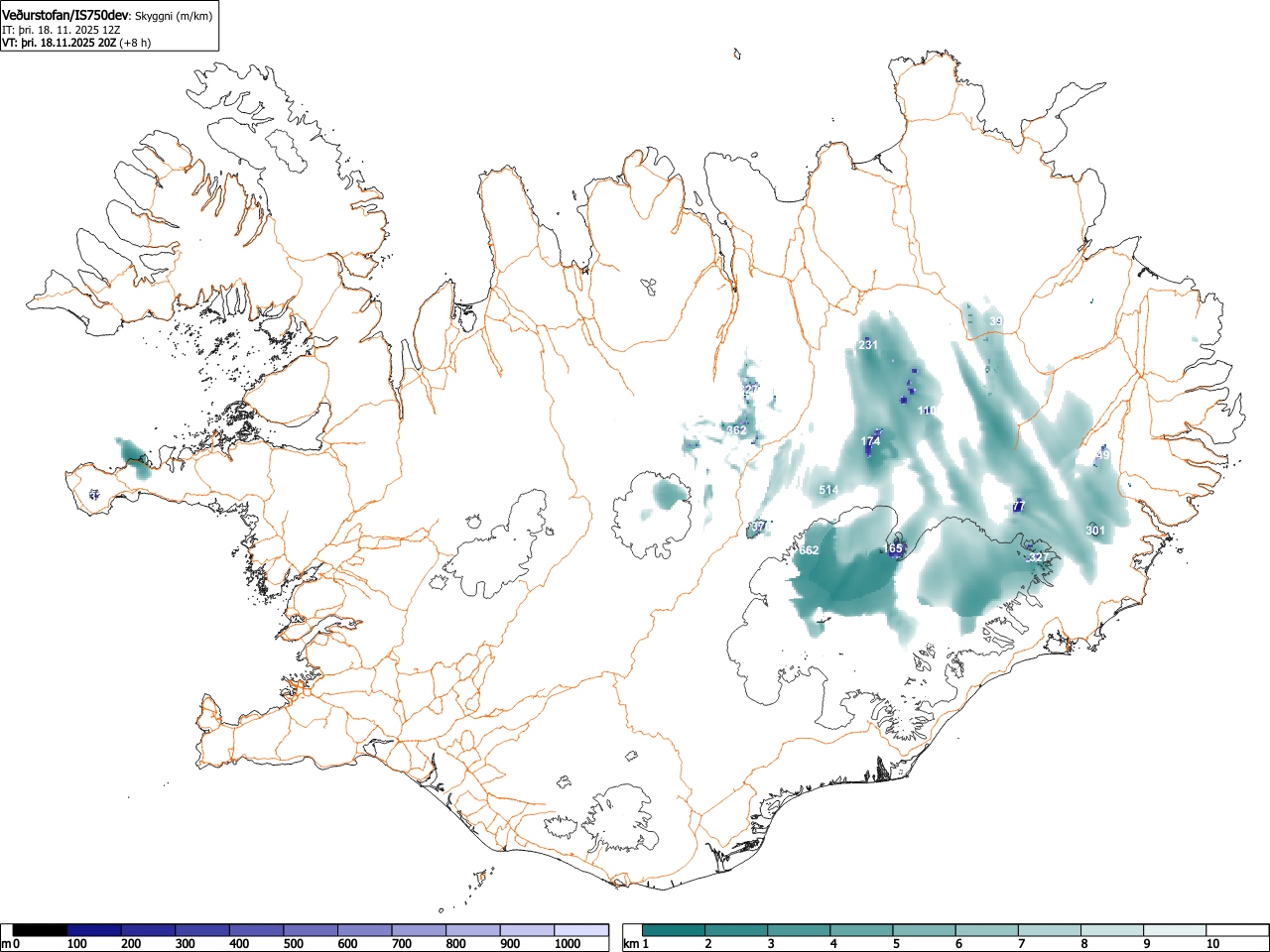The image size is (1270, 952).
Task: Click the 7–8 km legend swatch
Action: tap(1050, 930)
